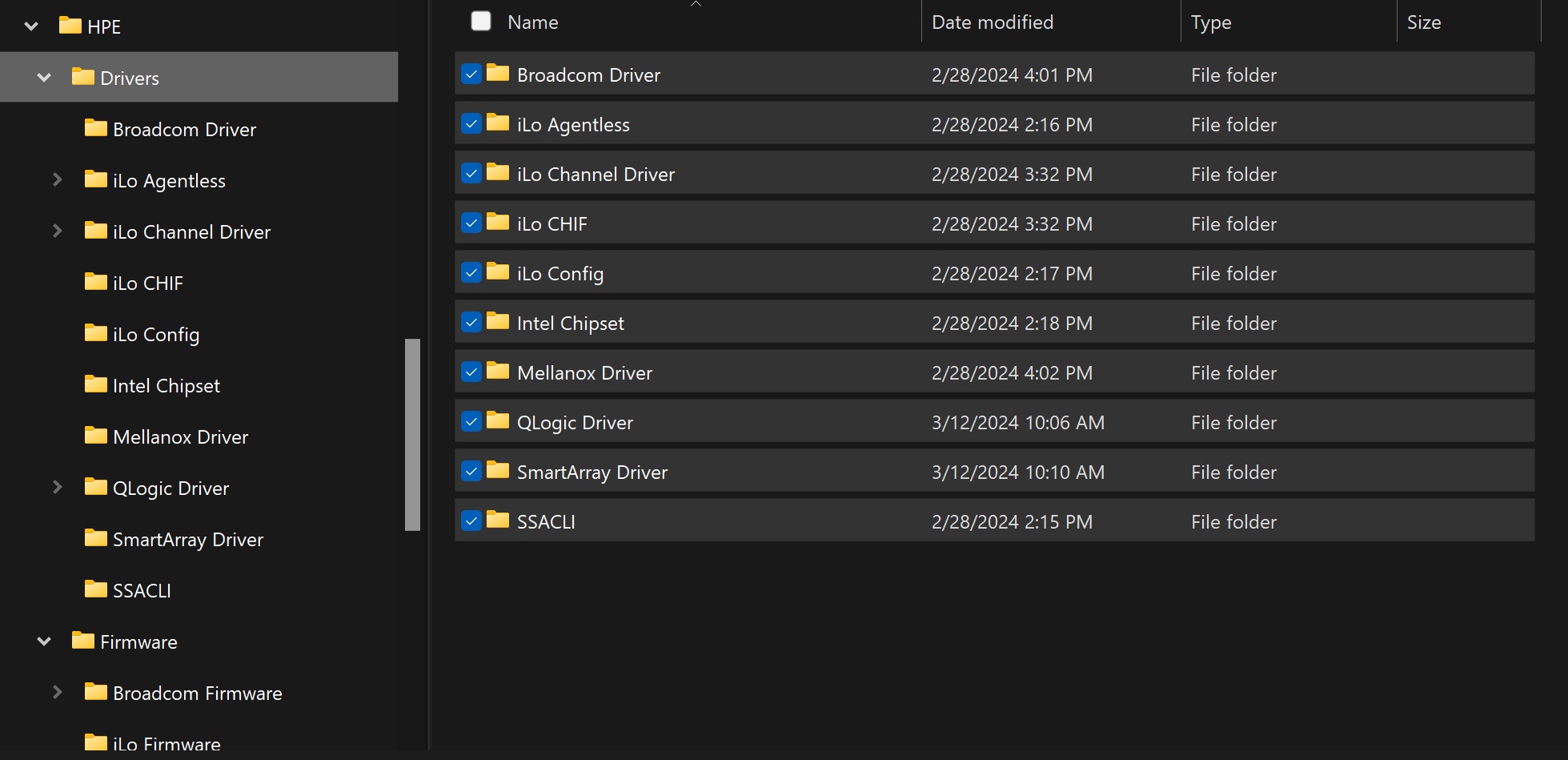Click the date 2/28/2024 4:01 PM
Image resolution: width=1568 pixels, height=760 pixels.
pos(1012,74)
